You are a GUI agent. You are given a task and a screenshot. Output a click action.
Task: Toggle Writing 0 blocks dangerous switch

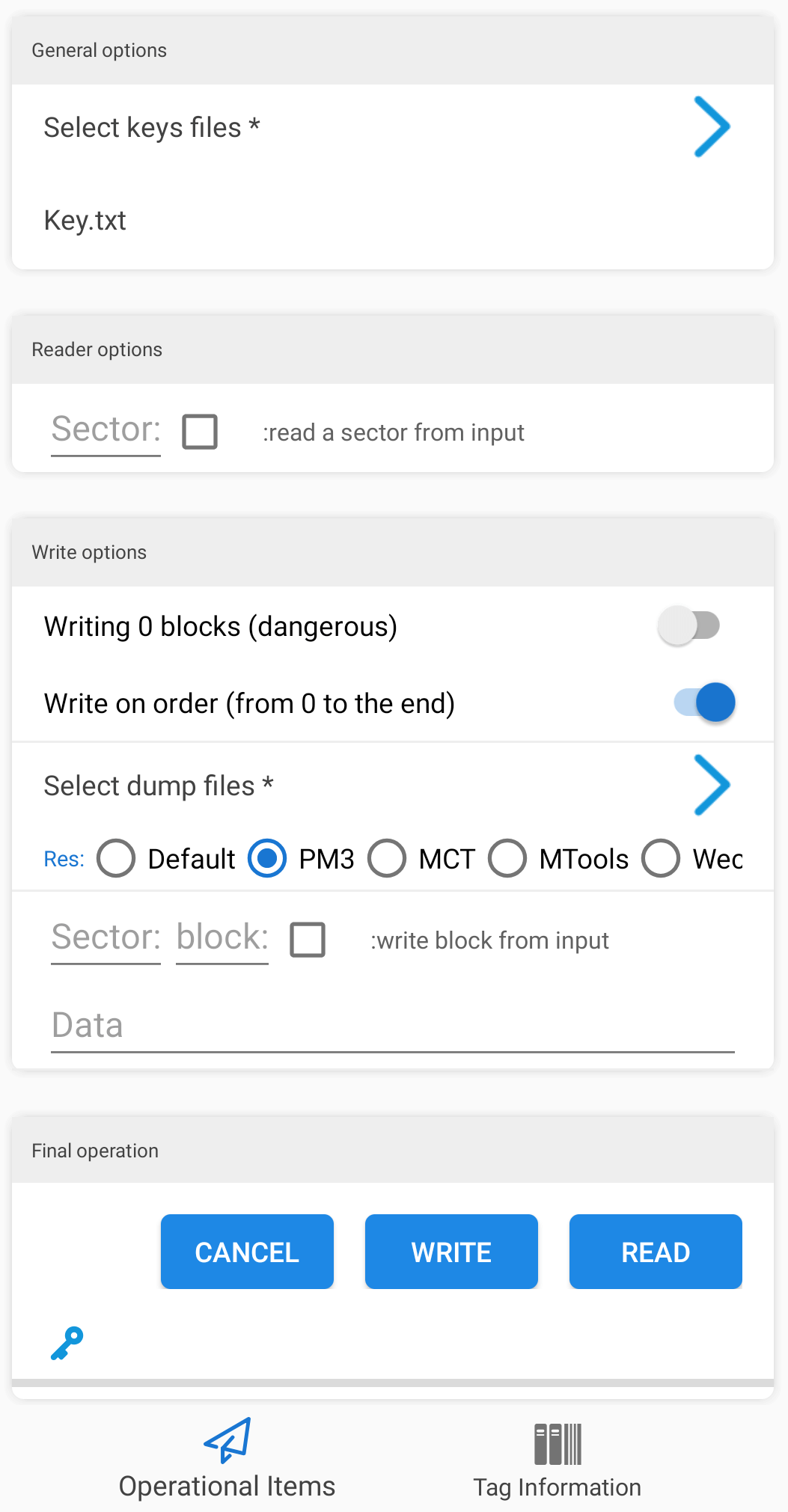click(689, 625)
